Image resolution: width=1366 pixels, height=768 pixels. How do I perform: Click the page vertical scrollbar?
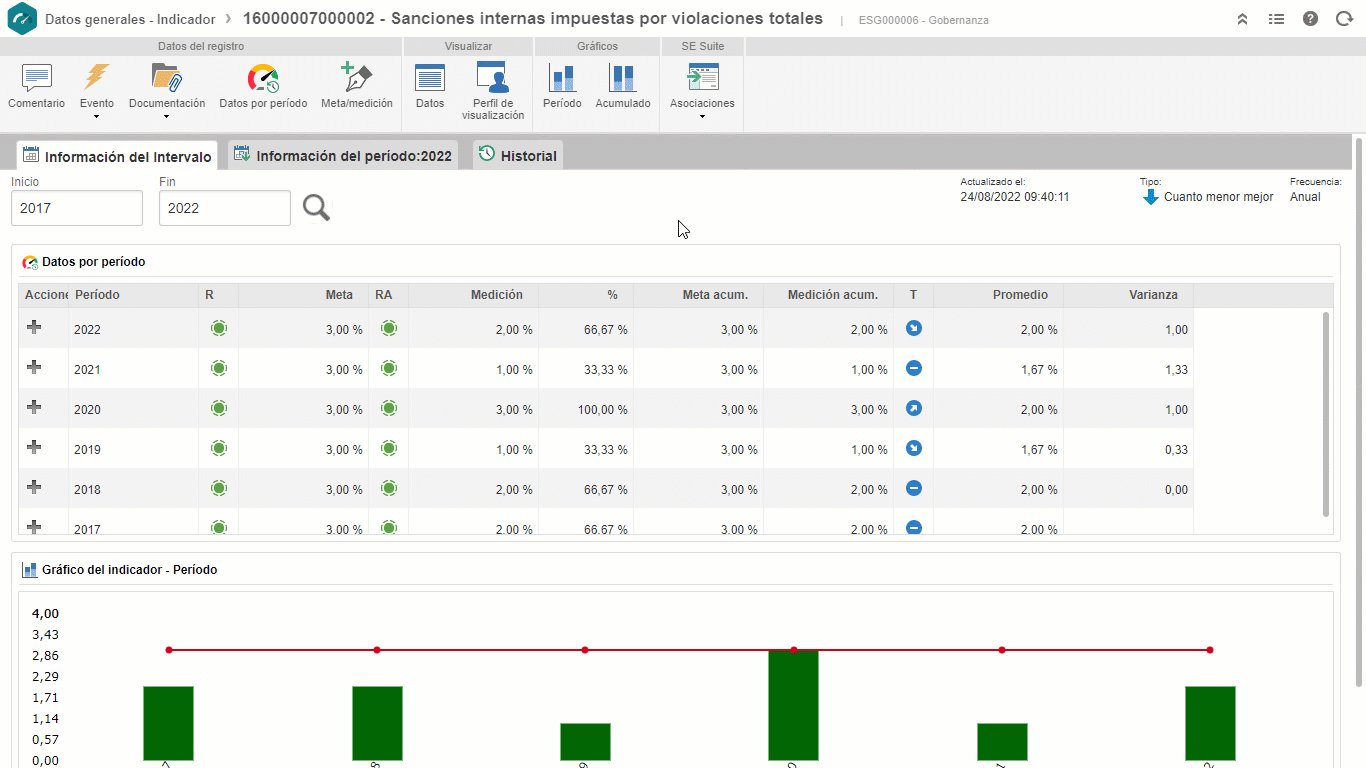point(1358,410)
